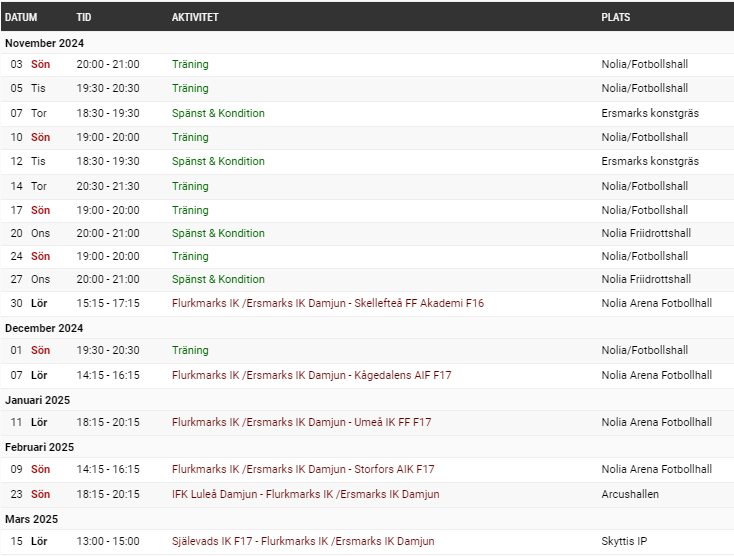Open Spänst & Kondition on 12 Tis
The image size is (734, 556).
pos(218,161)
